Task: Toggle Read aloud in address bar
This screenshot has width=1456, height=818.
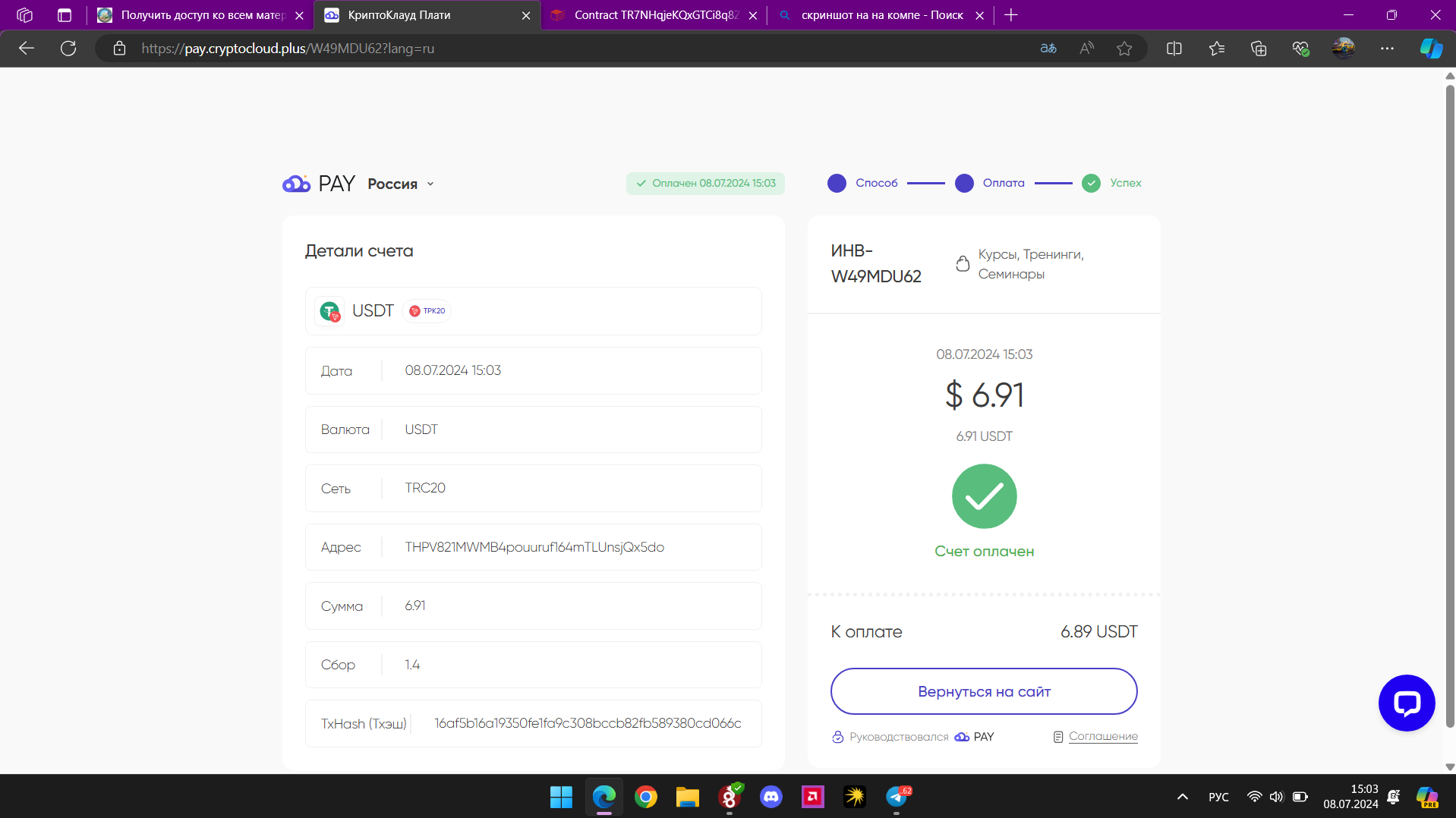Action: [x=1087, y=49]
